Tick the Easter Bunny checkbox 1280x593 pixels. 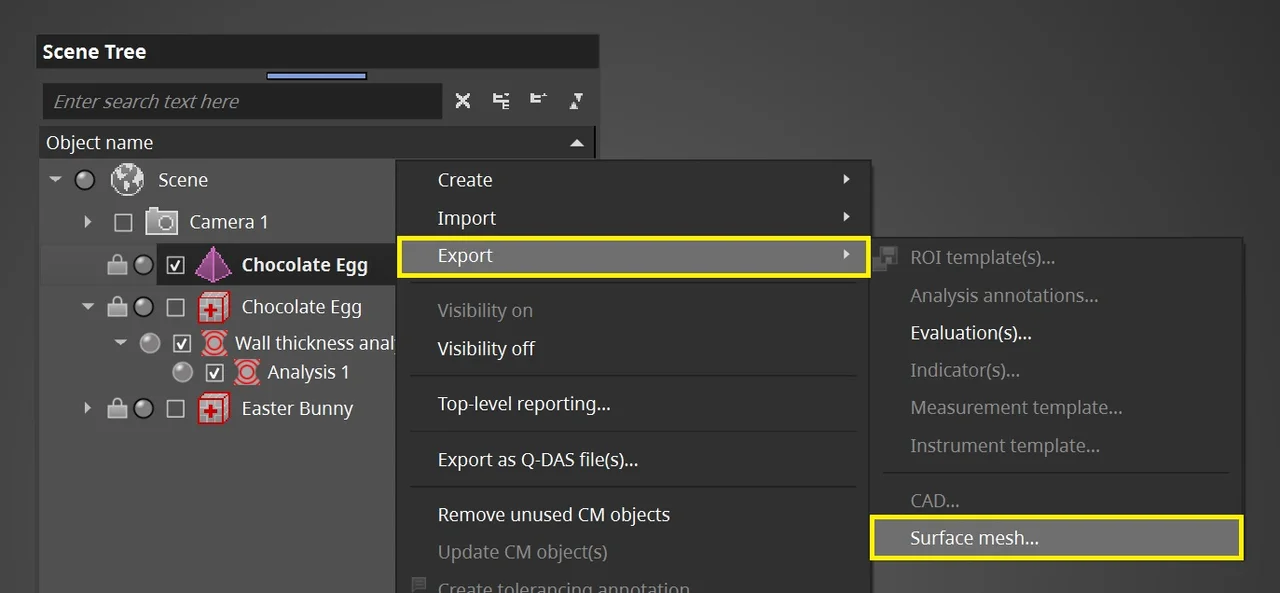tap(176, 408)
